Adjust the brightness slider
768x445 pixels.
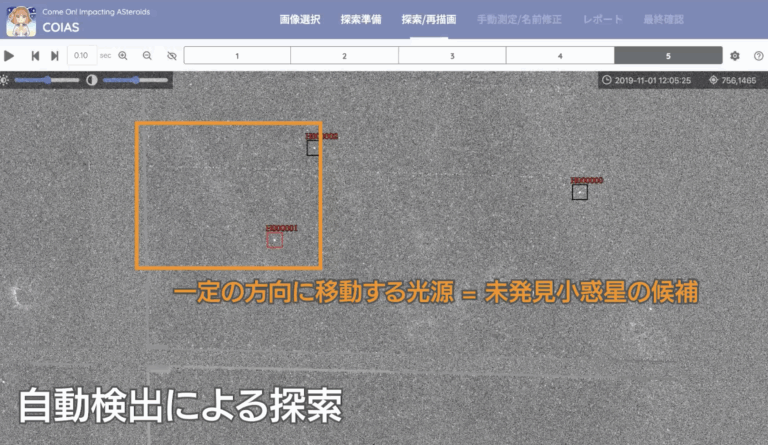click(46, 80)
